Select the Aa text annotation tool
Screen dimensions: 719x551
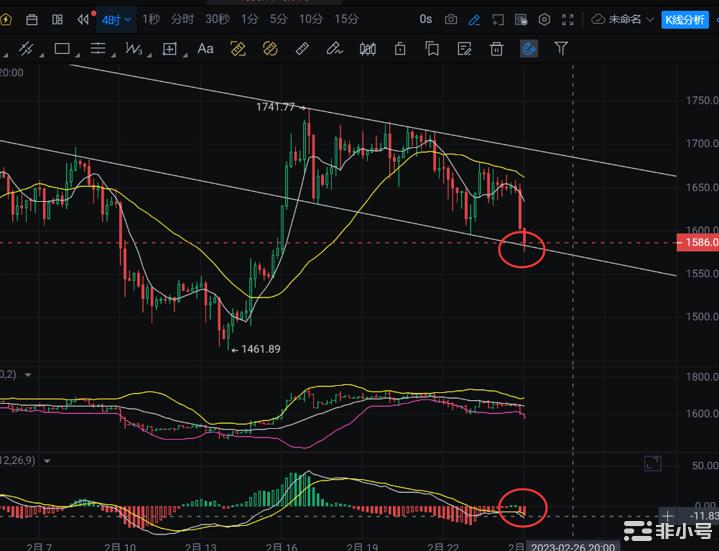click(x=205, y=49)
